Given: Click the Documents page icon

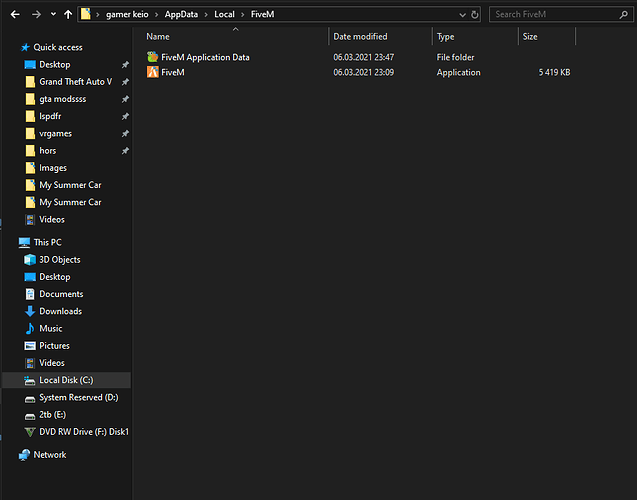Looking at the screenshot, I should pyautogui.click(x=30, y=294).
